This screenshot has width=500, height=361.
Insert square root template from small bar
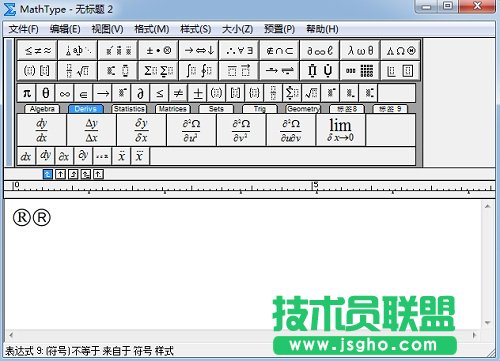pos(311,93)
